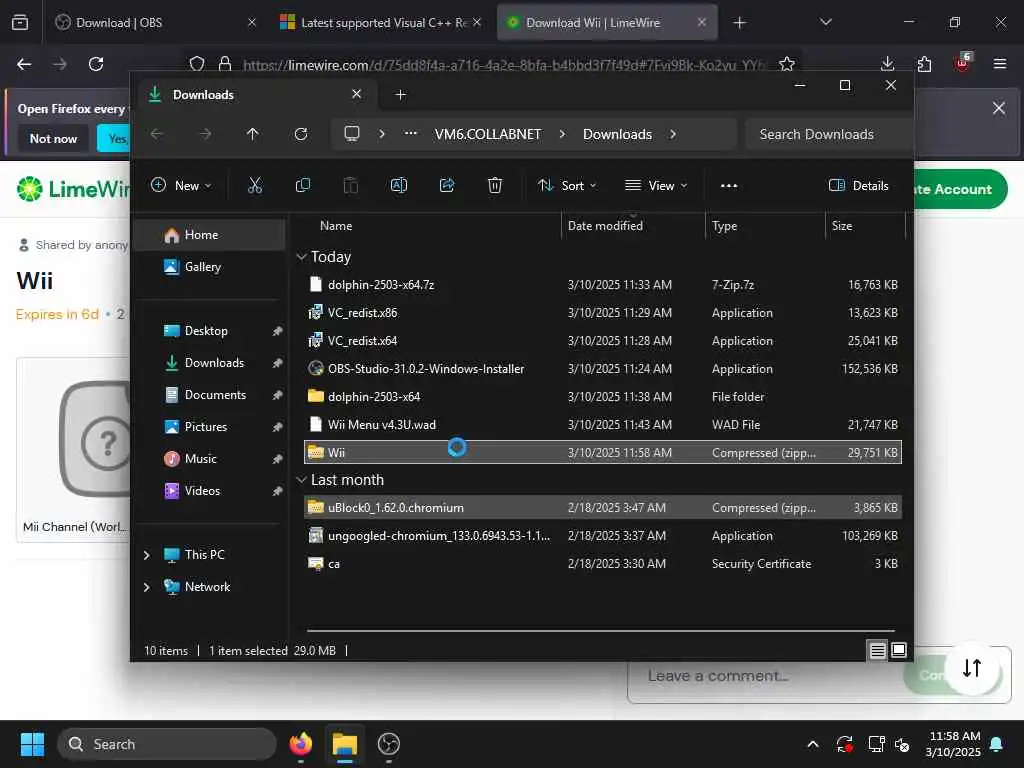Screen dimensions: 1024x768
Task: Click the Paste icon in Explorer toolbar
Action: pos(351,185)
